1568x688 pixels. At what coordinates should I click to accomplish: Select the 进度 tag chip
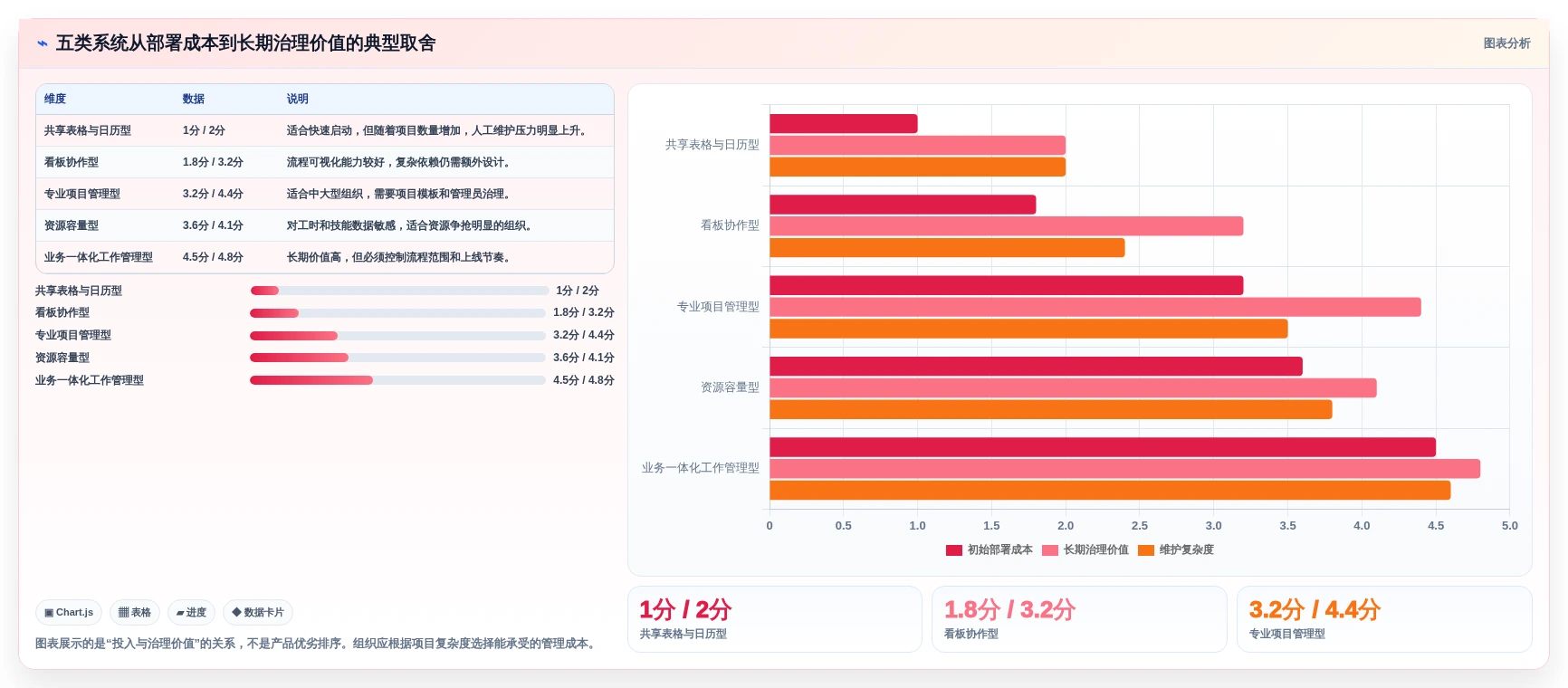coord(191,613)
